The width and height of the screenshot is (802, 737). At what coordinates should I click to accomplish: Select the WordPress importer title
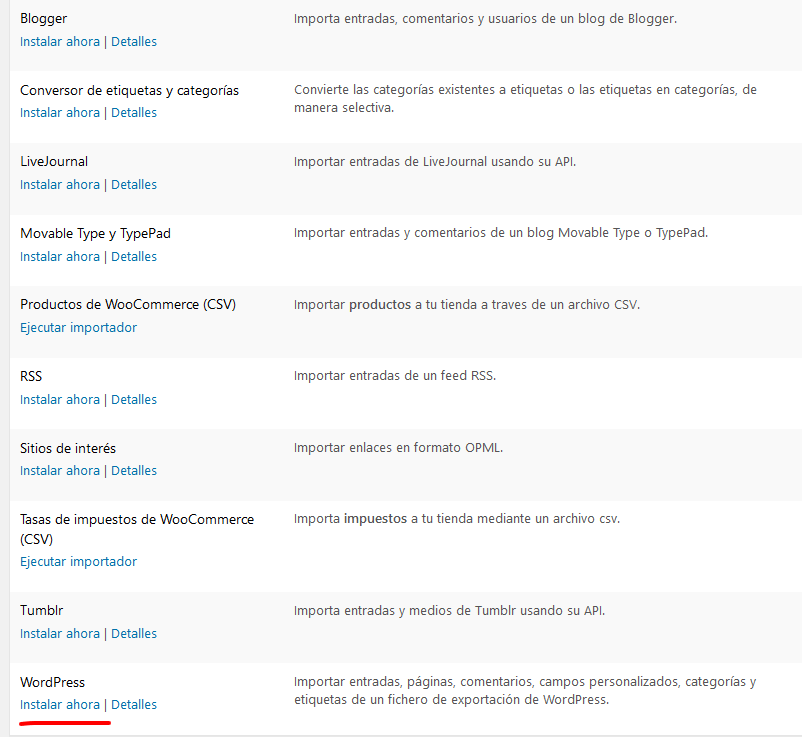[52, 682]
